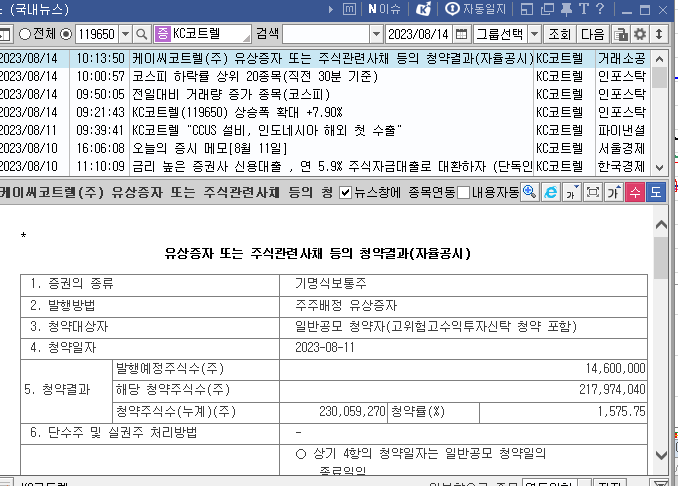
Task: Click the red 수 button
Action: (635, 192)
